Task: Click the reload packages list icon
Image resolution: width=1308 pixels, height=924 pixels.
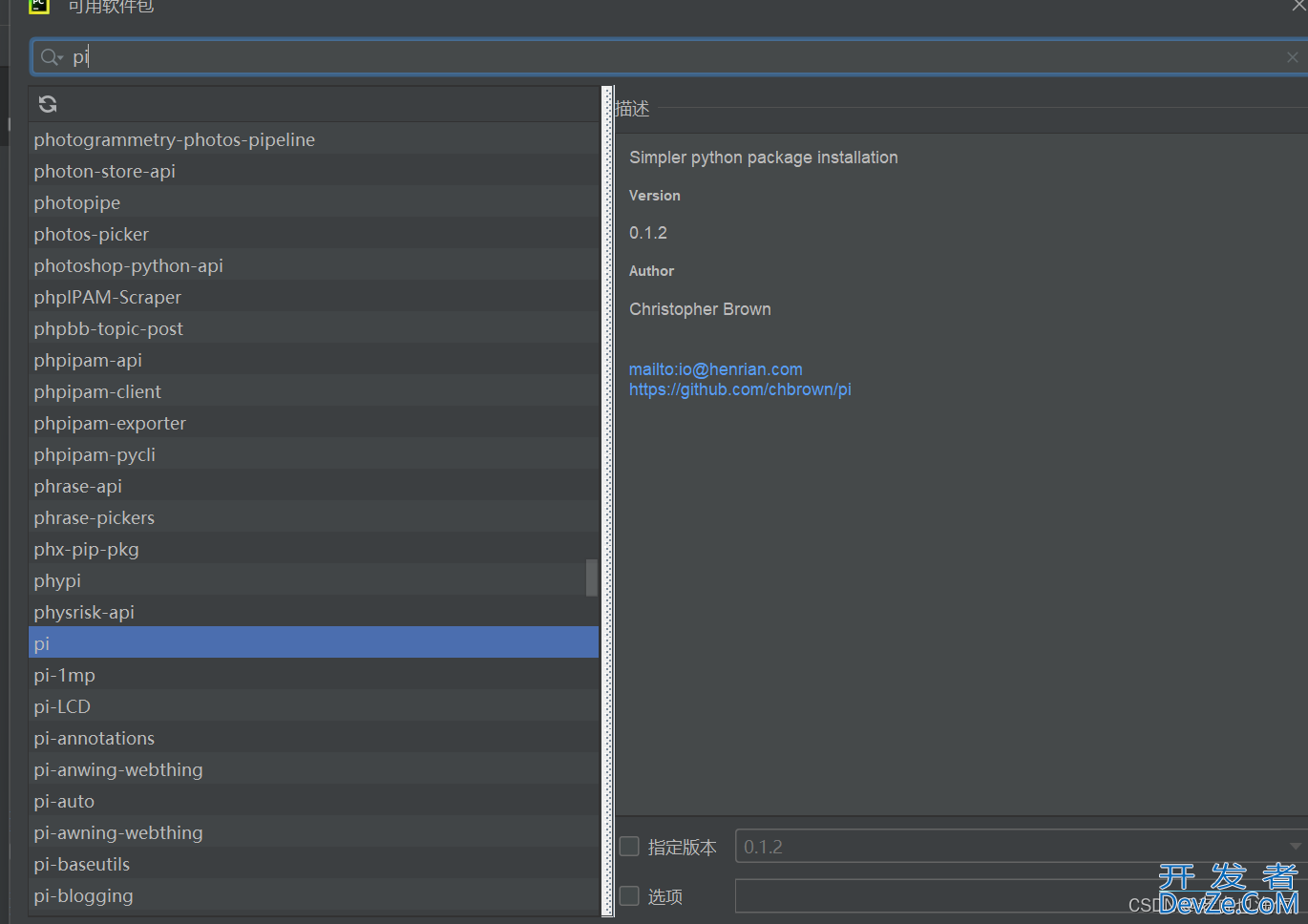Action: [x=48, y=104]
